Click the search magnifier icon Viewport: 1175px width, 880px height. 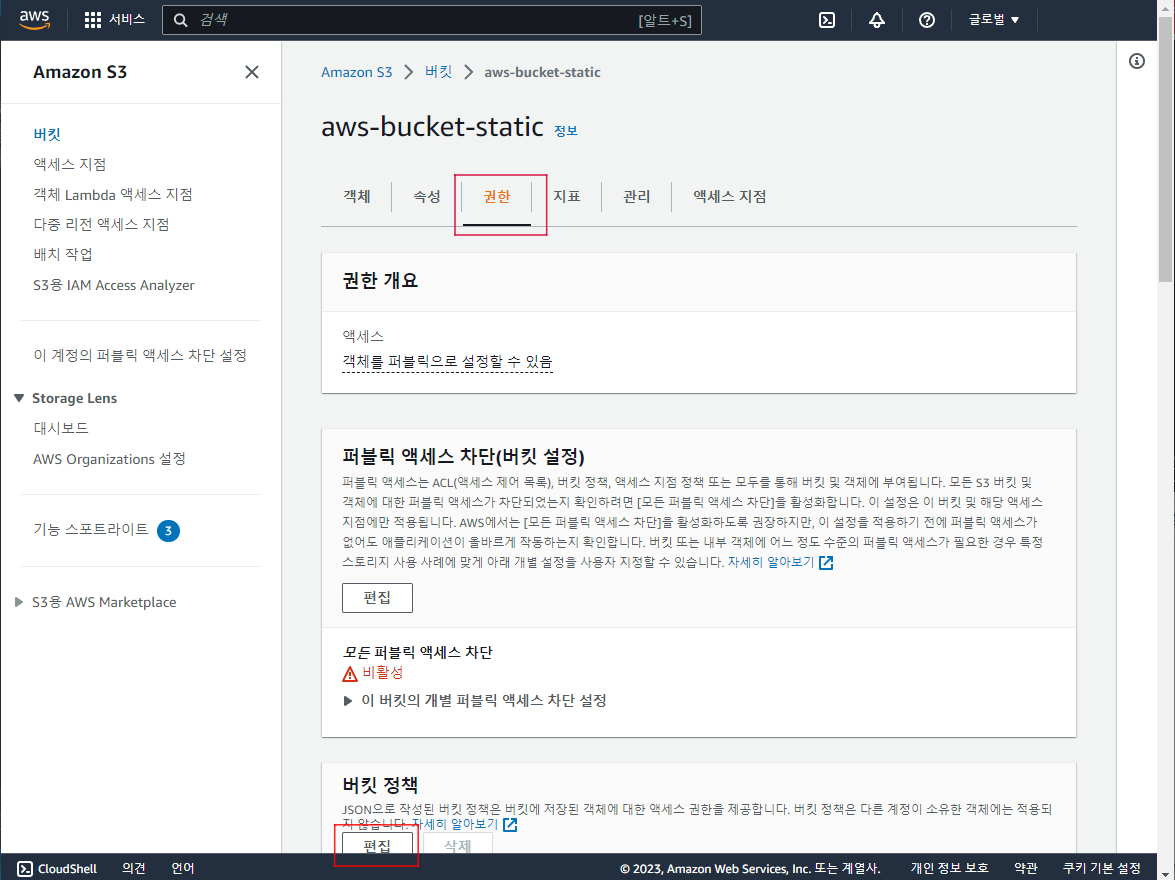coord(181,20)
